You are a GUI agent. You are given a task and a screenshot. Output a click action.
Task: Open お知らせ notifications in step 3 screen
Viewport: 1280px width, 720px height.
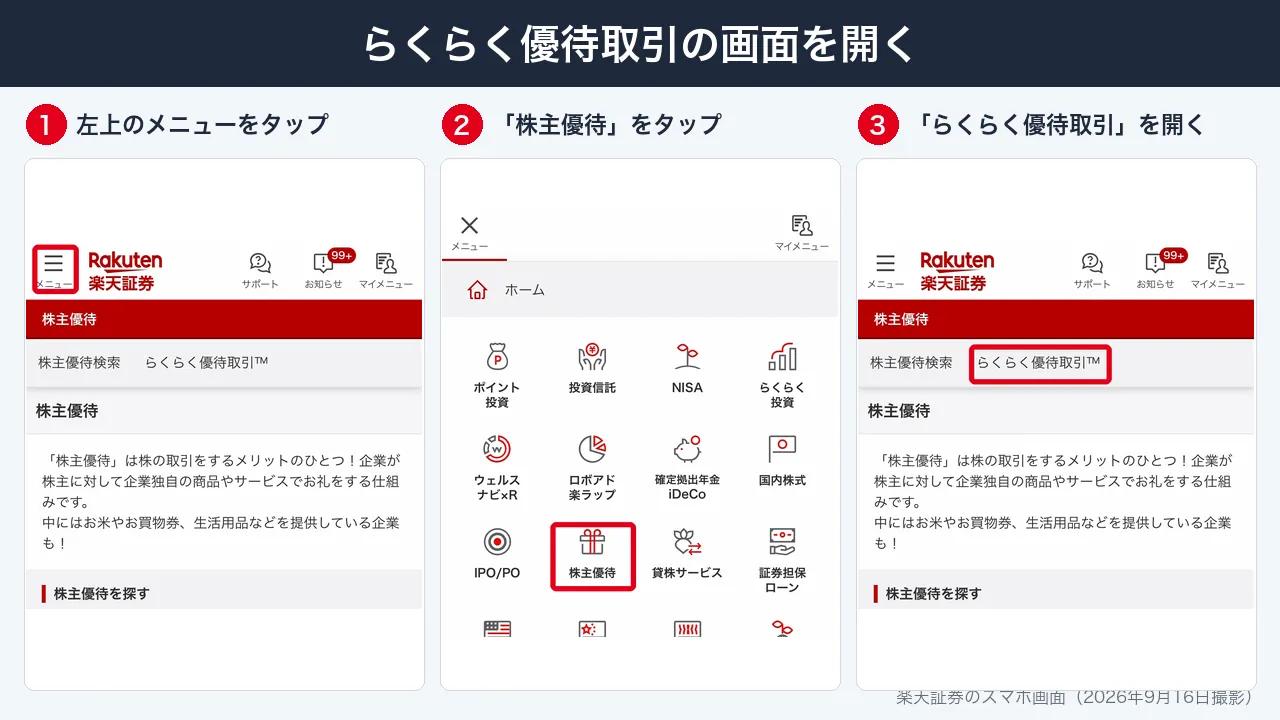point(1156,270)
